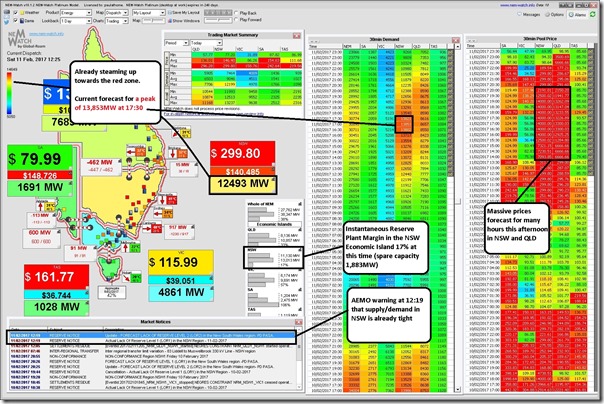Close the Trading Market Summary panel
The image size is (604, 404).
296,35
